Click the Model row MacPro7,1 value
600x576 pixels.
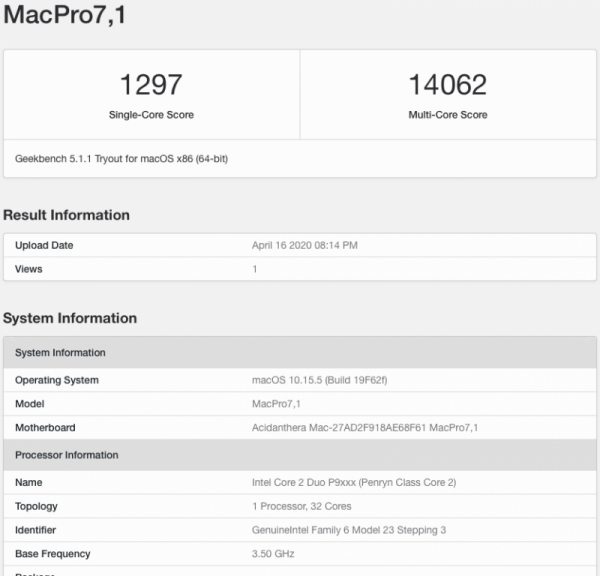point(276,404)
